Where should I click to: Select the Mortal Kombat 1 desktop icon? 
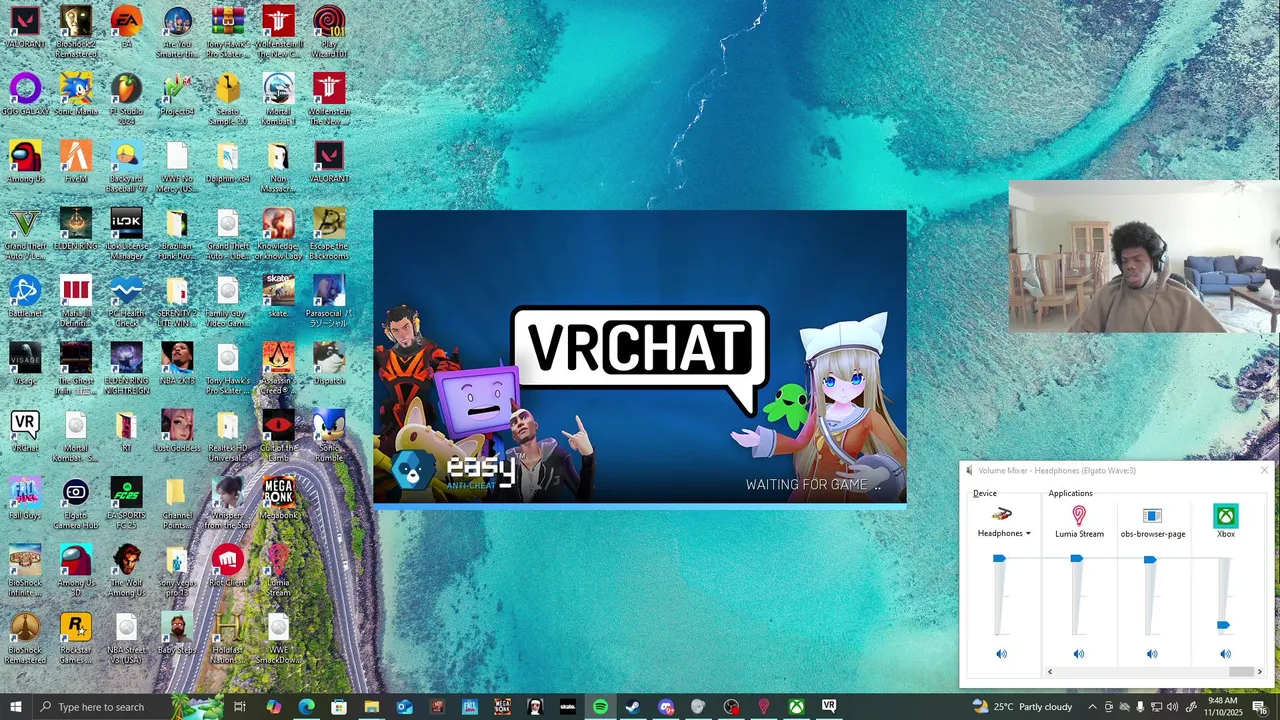tap(278, 98)
